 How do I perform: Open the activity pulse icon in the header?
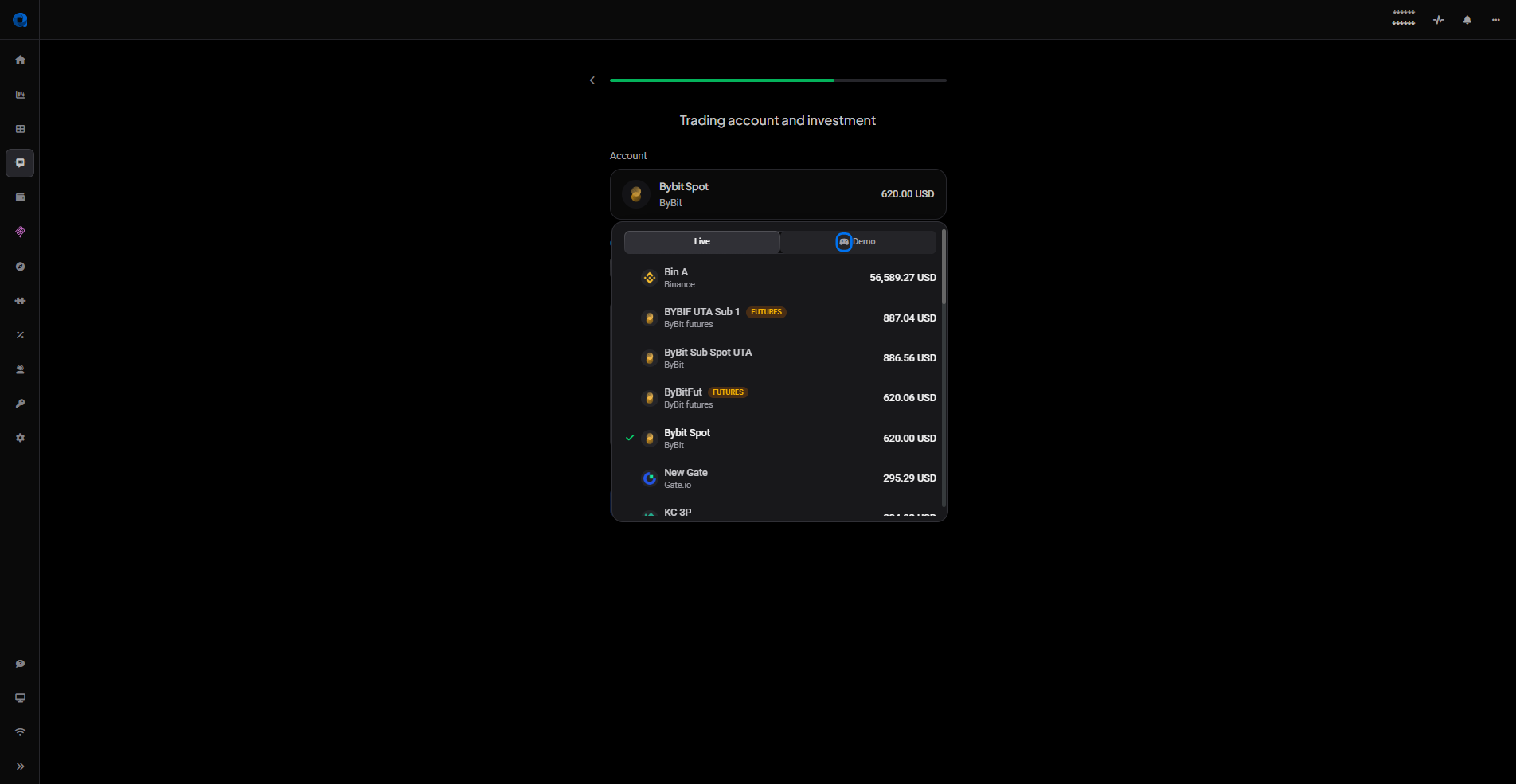(1439, 20)
